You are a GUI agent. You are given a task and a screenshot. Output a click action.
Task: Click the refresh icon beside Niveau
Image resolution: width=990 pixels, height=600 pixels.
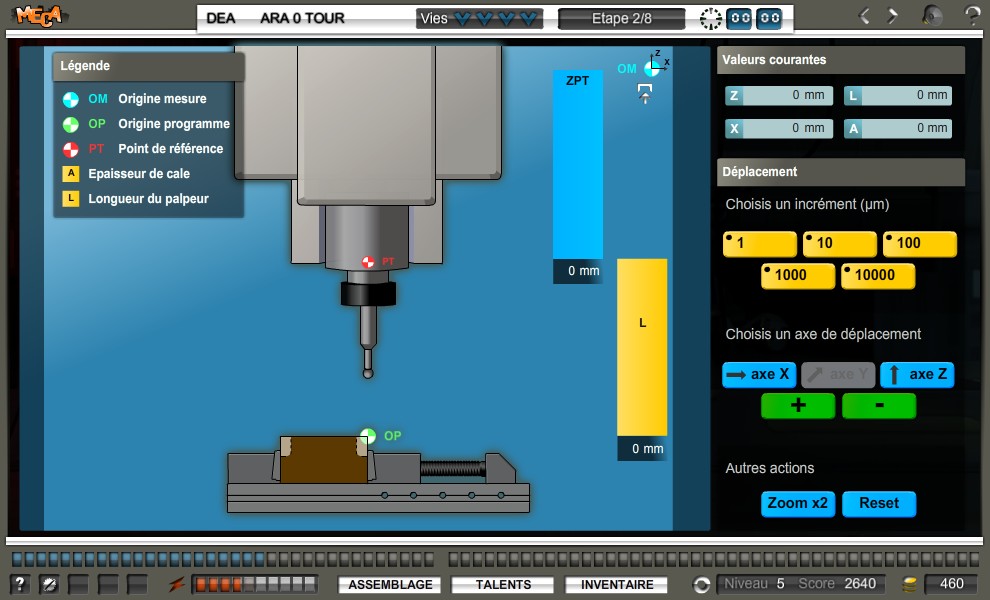[702, 584]
